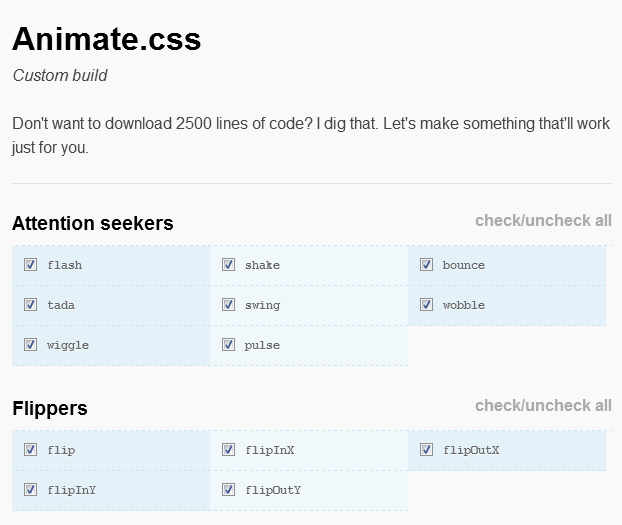Toggle the flipInY checkbox
The image size is (622, 525).
click(x=31, y=490)
